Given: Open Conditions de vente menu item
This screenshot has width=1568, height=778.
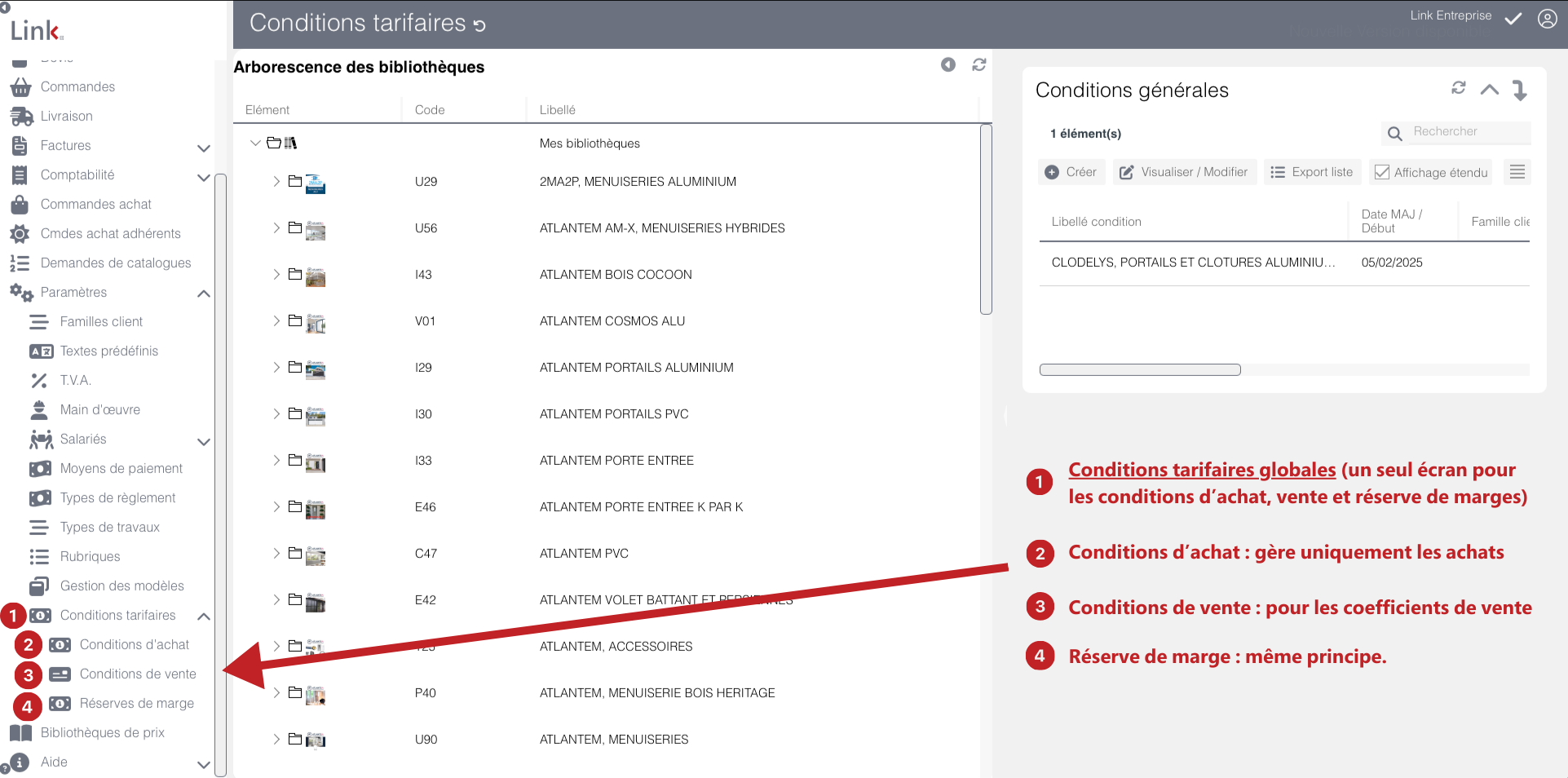Looking at the screenshot, I should (x=138, y=674).
